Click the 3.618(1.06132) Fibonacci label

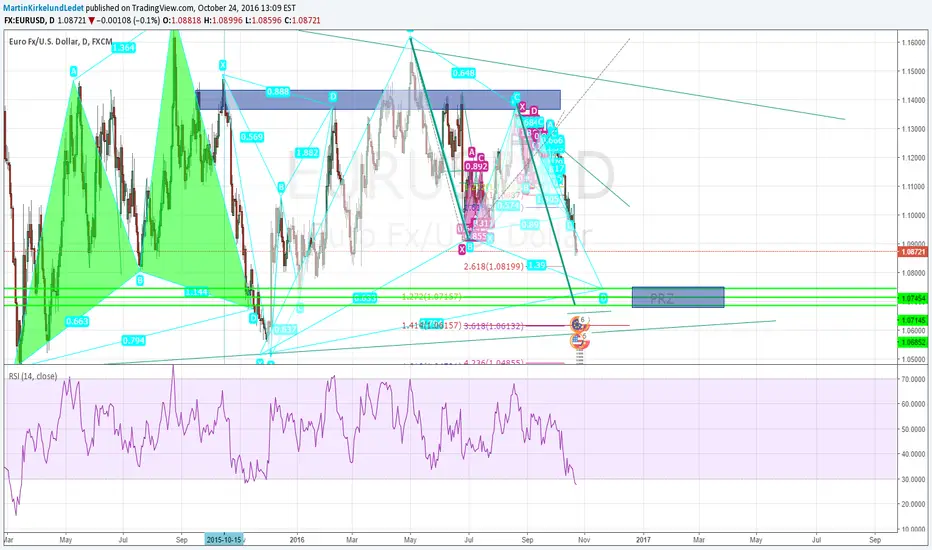493,326
